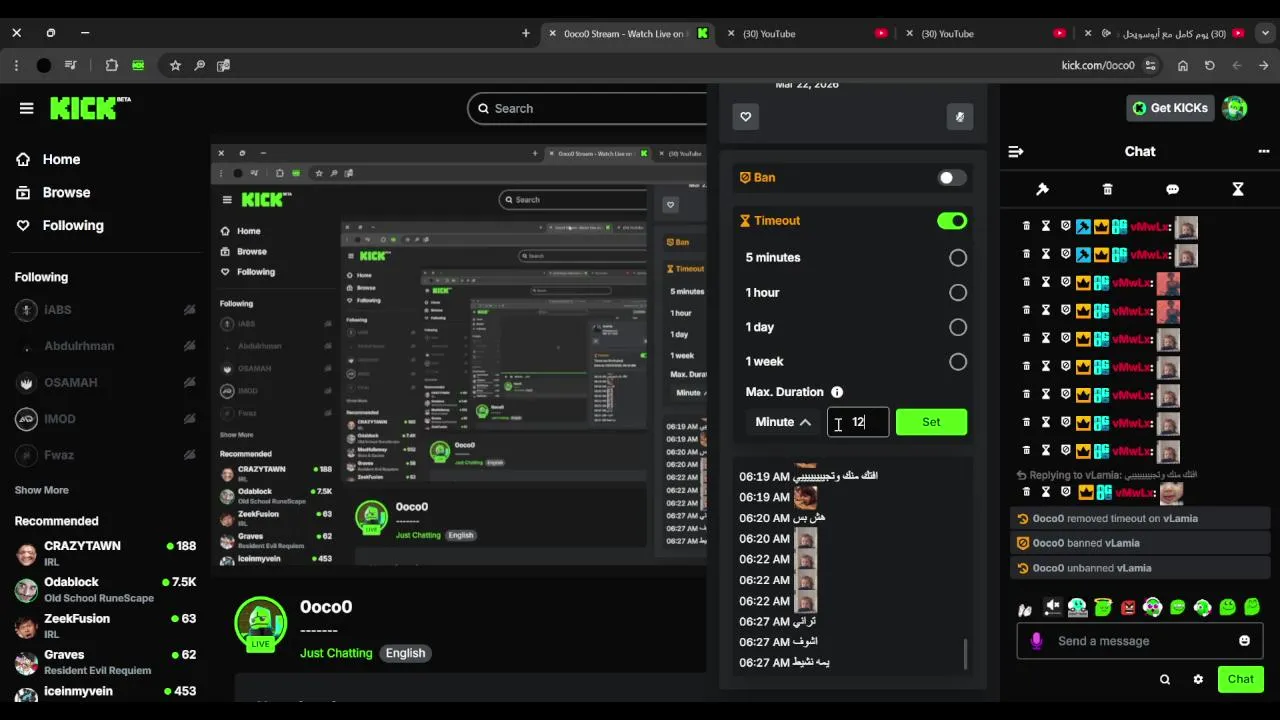Toggle notification bell for OSAMAH channel
1280x720 pixels.
click(x=189, y=382)
